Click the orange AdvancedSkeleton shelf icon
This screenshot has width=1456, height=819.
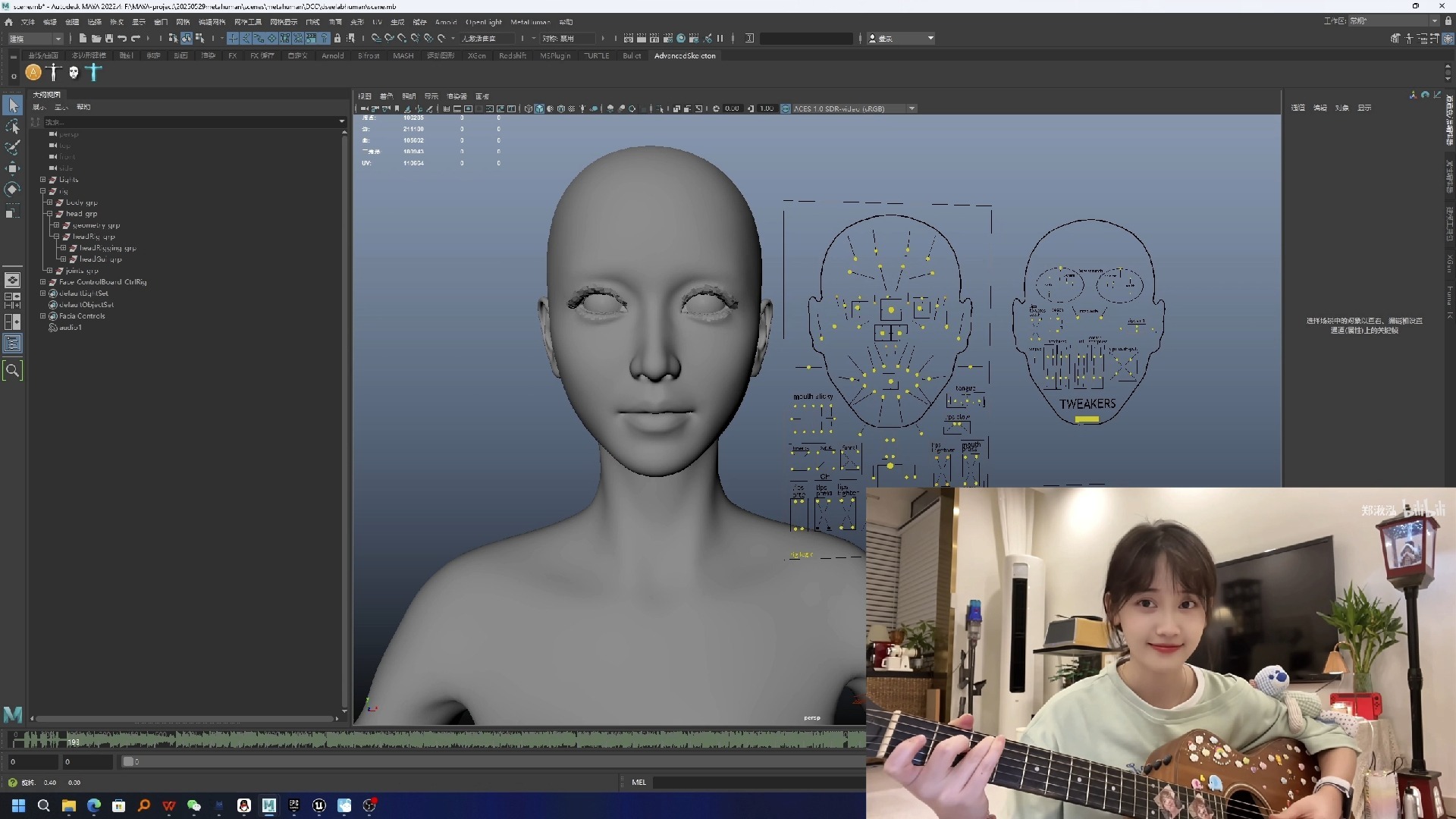tap(33, 73)
